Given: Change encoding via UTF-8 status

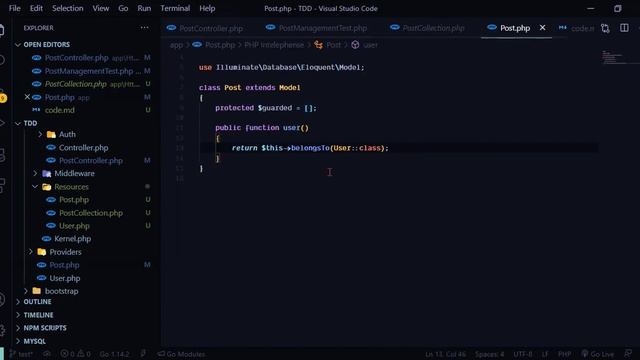Looking at the screenshot, I should coord(523,354).
